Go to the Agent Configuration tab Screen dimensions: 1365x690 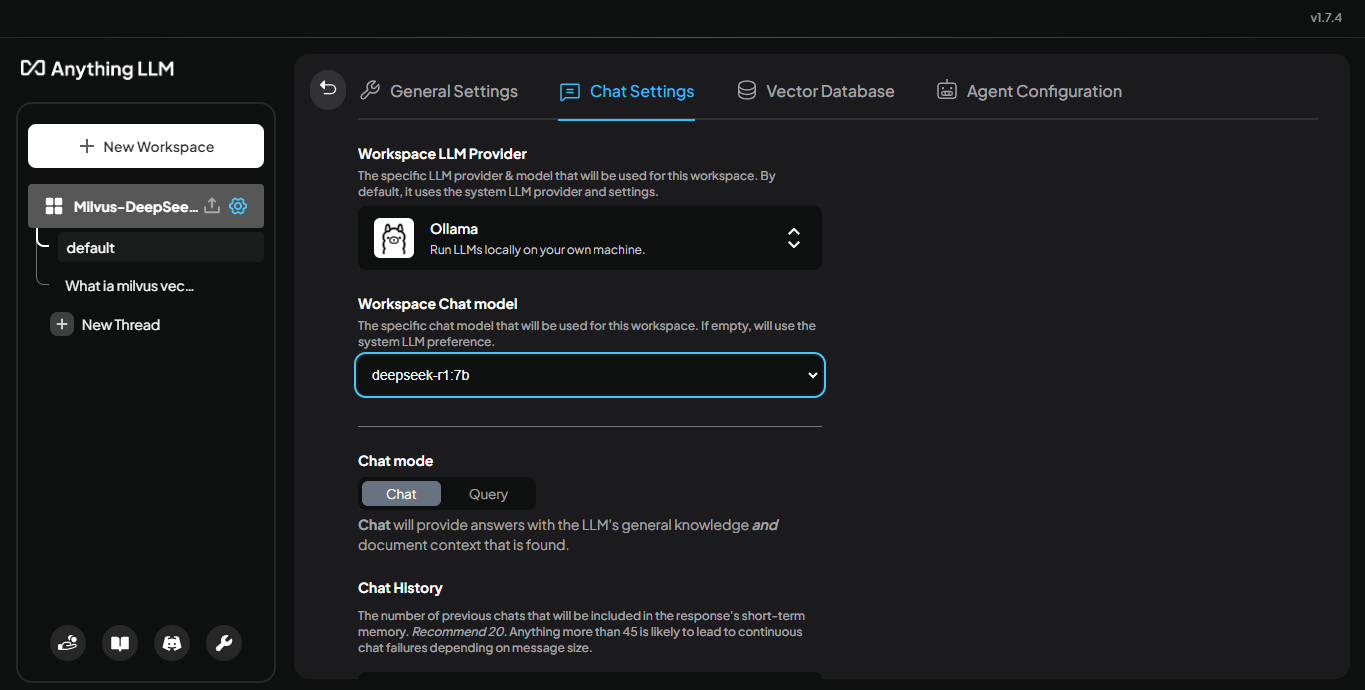click(1029, 91)
